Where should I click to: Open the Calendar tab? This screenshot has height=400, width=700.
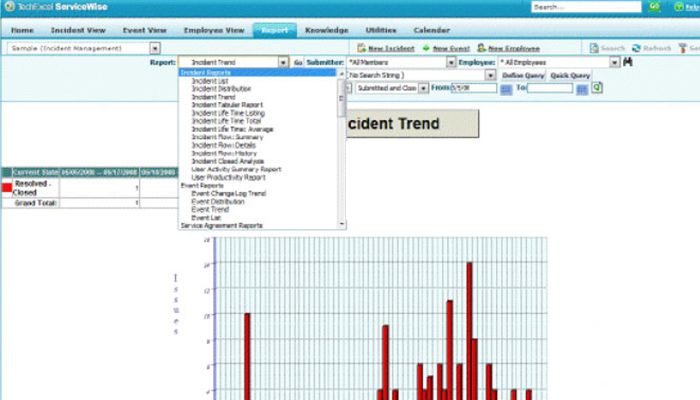(432, 30)
